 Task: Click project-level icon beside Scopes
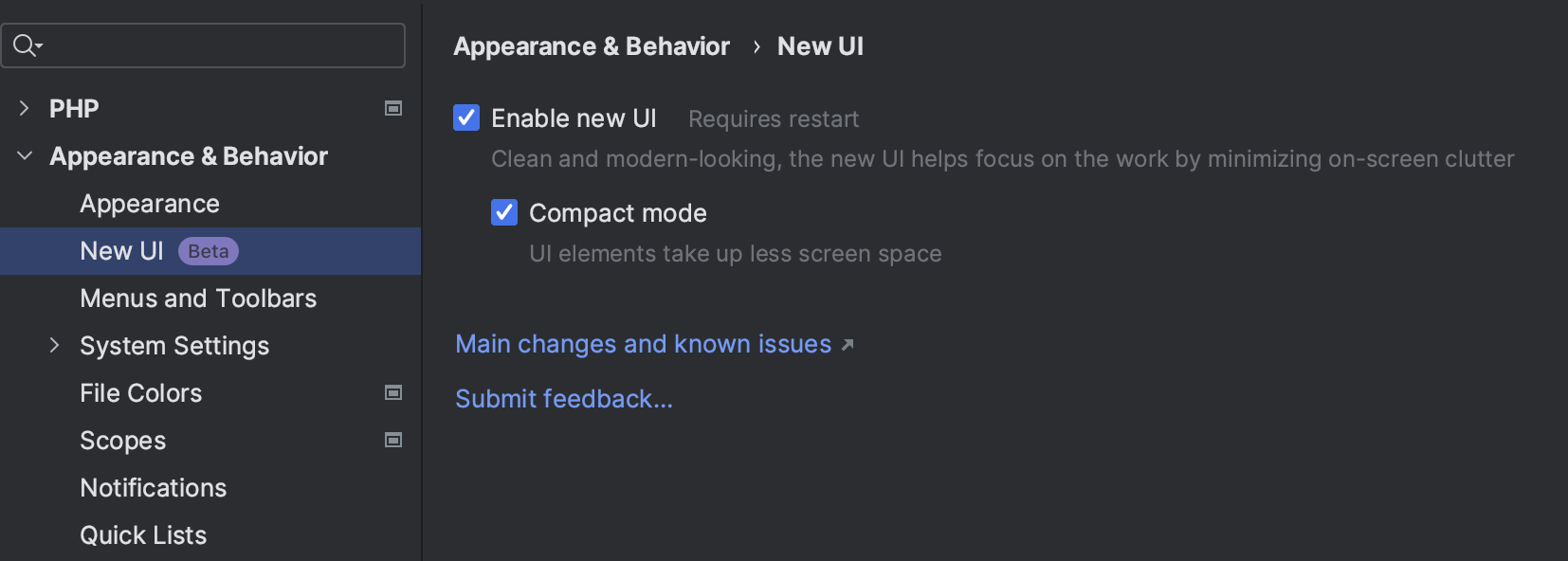point(393,440)
